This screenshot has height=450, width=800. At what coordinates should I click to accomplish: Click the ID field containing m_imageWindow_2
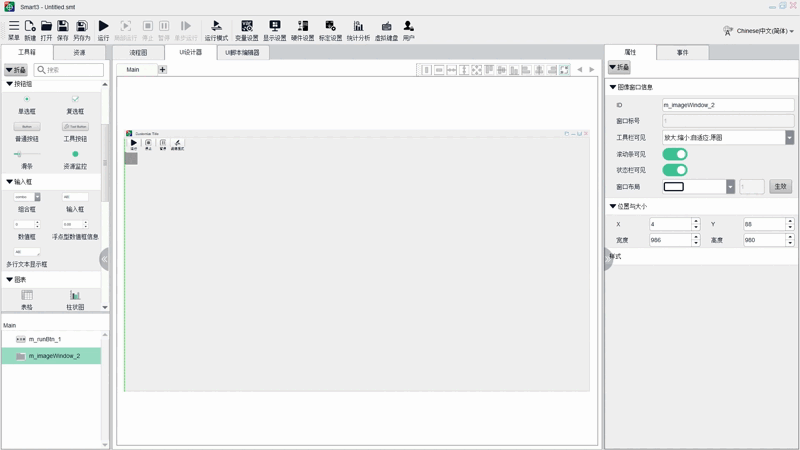point(727,105)
